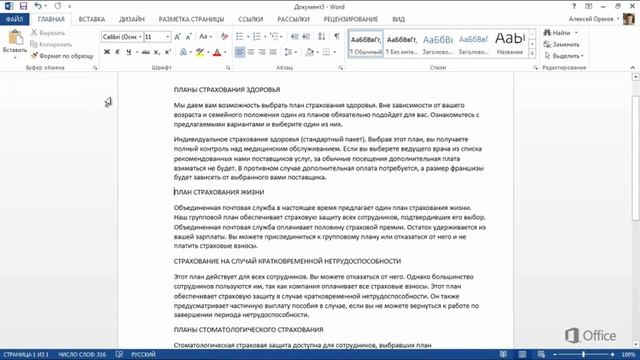Image resolution: width=640 pixels, height=360 pixels.
Task: Decrease font size with the smaller A icon
Action: pos(189,37)
